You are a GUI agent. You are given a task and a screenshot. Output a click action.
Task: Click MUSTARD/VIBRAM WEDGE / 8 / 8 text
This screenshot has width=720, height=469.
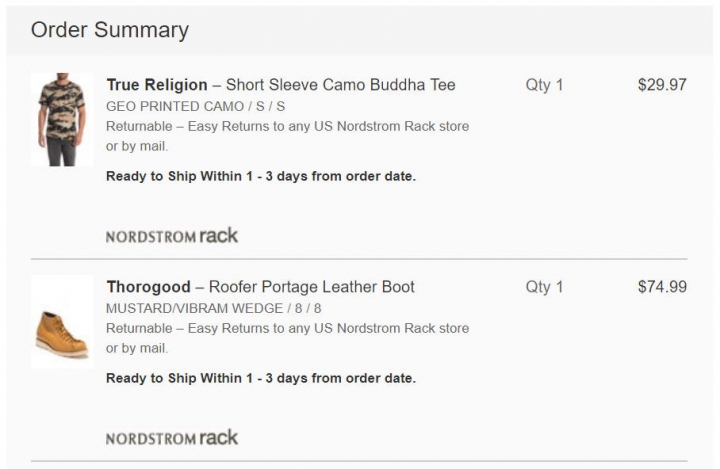tap(214, 309)
